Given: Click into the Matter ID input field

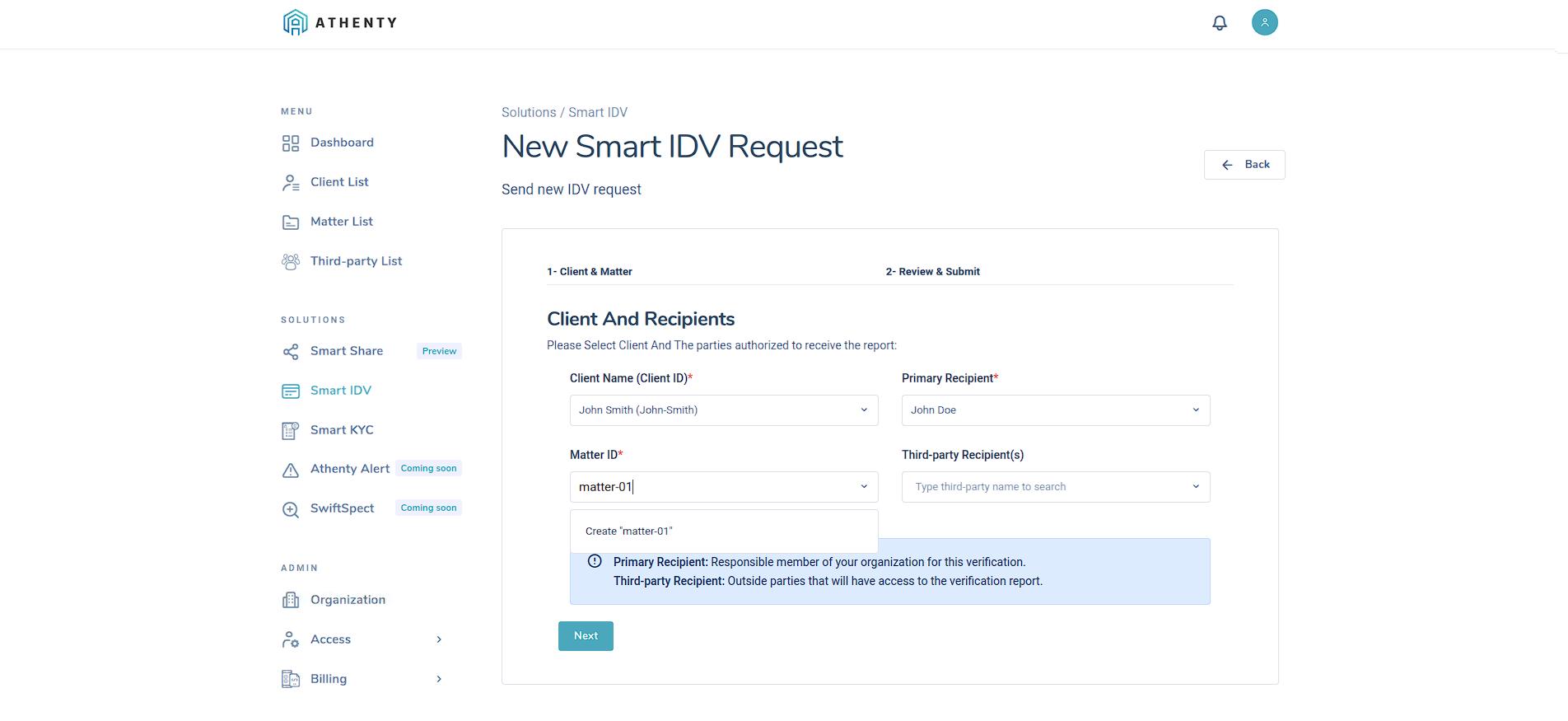Looking at the screenshot, I should [x=708, y=487].
